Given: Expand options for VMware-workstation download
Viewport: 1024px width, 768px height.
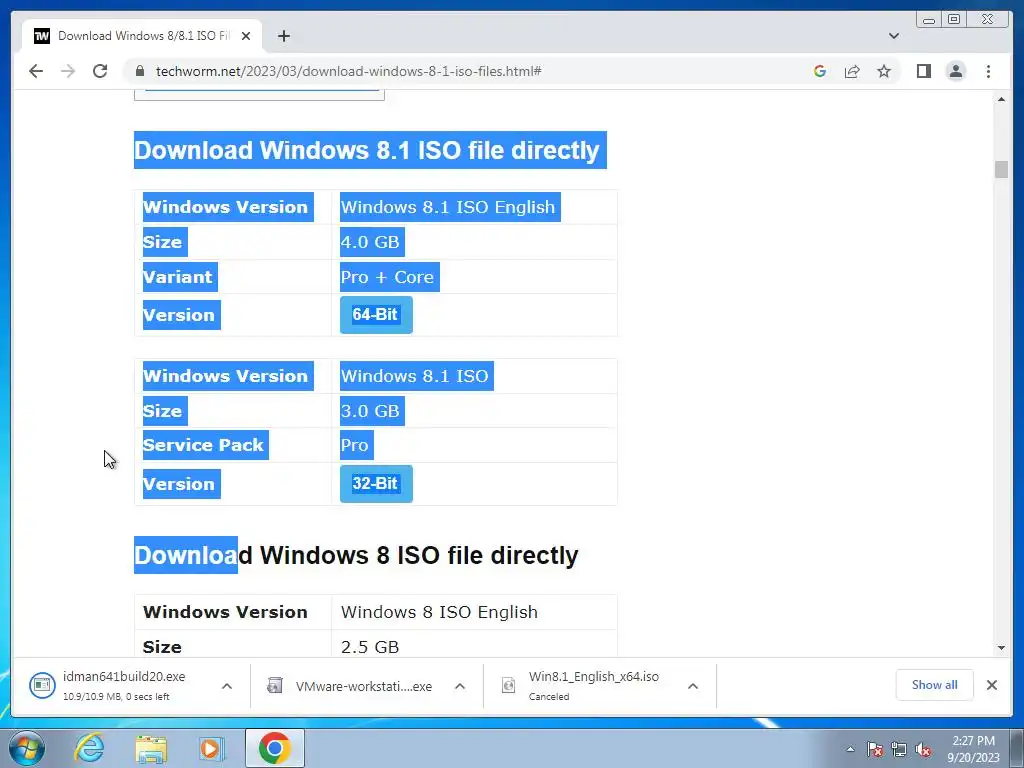Looking at the screenshot, I should tap(460, 686).
